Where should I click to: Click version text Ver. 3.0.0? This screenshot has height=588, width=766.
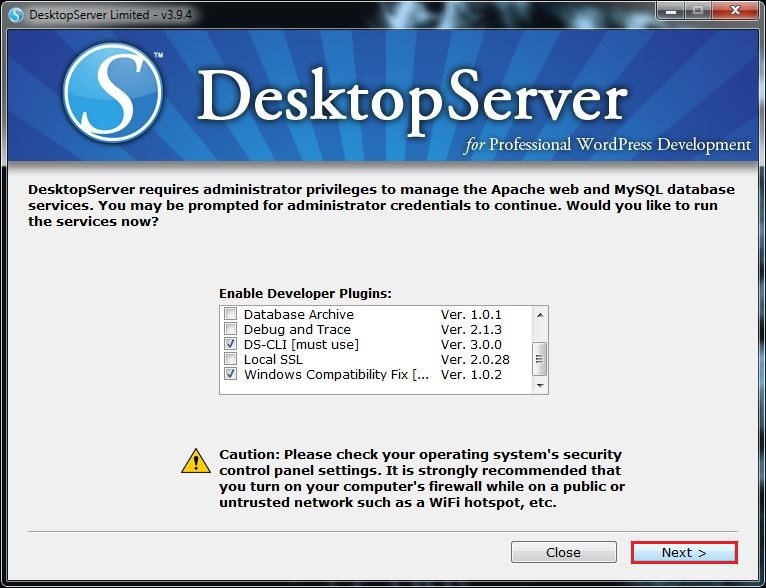471,344
